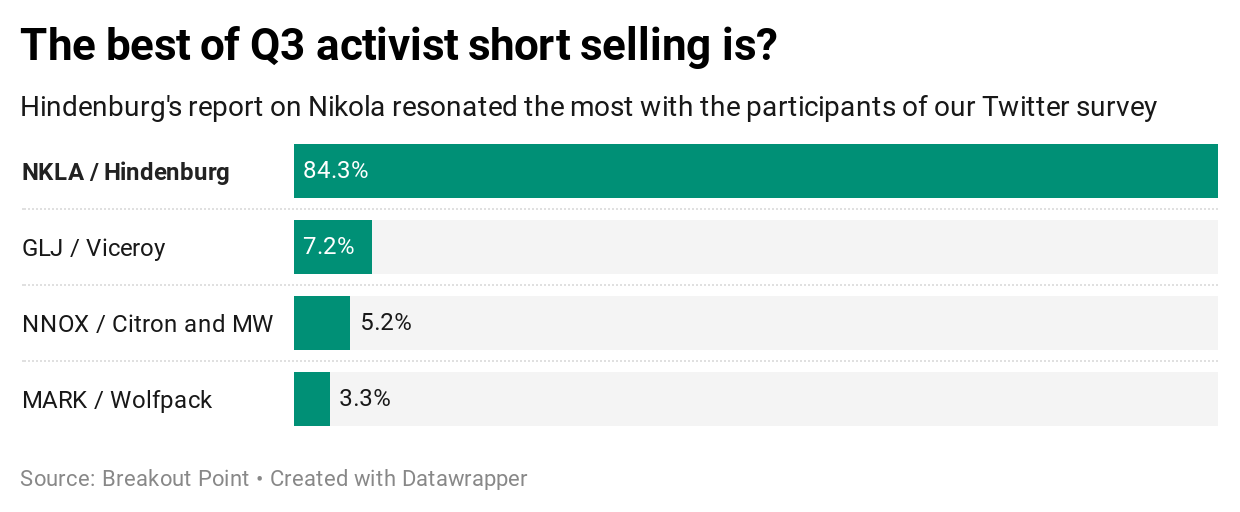Click the 84.3% value label
This screenshot has width=1240, height=512.
pos(336,171)
